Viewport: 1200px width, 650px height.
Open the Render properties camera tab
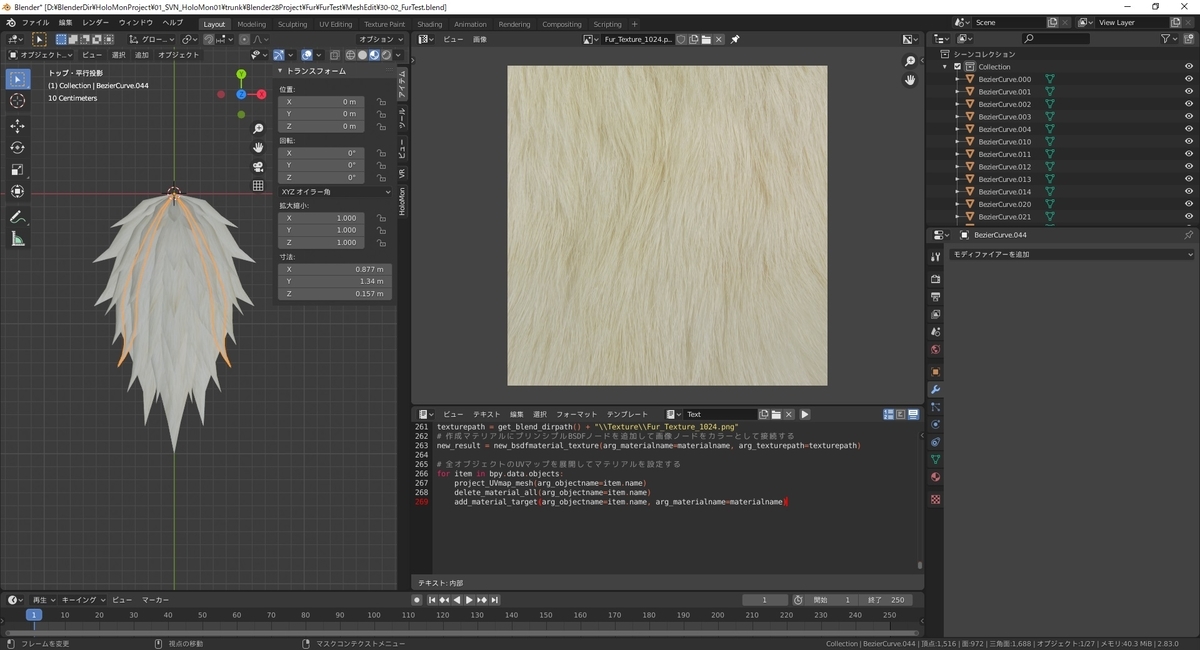(x=935, y=279)
